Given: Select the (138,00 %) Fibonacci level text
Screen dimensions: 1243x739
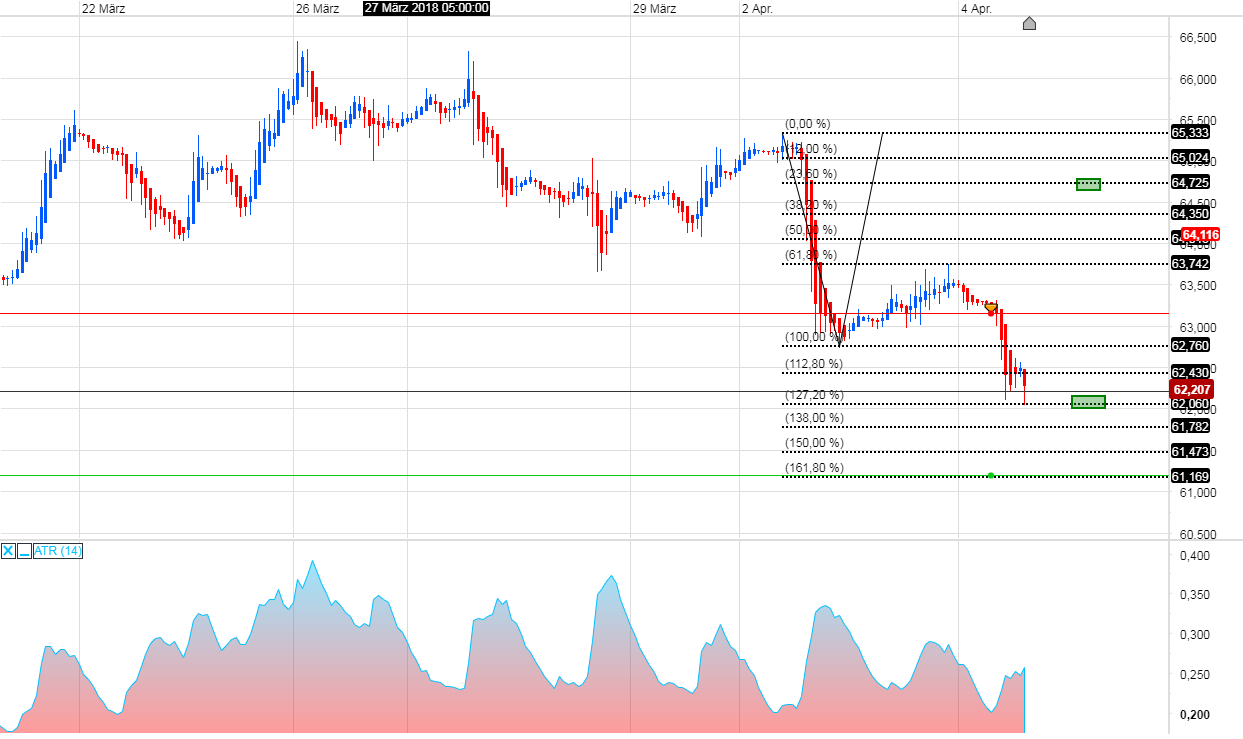Looking at the screenshot, I should [813, 418].
